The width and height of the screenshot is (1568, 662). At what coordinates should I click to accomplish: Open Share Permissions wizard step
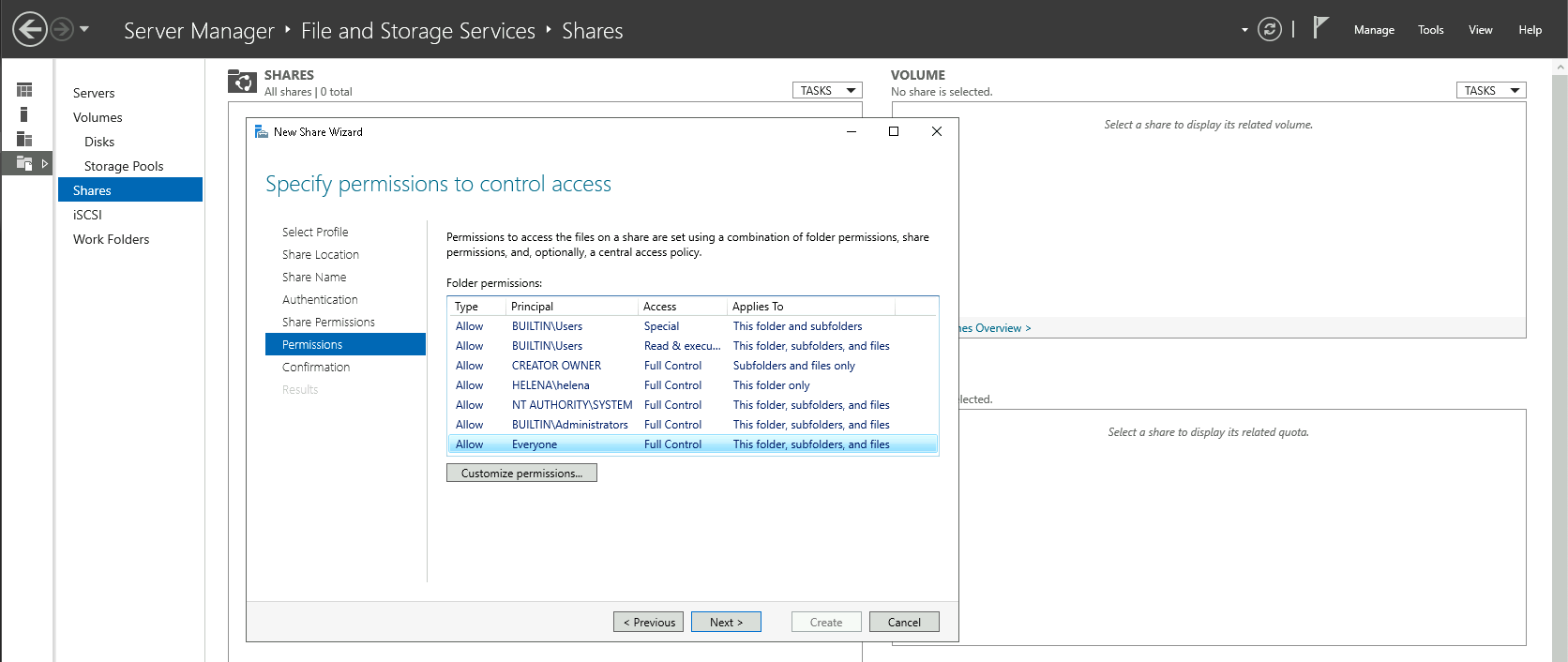[x=328, y=323]
